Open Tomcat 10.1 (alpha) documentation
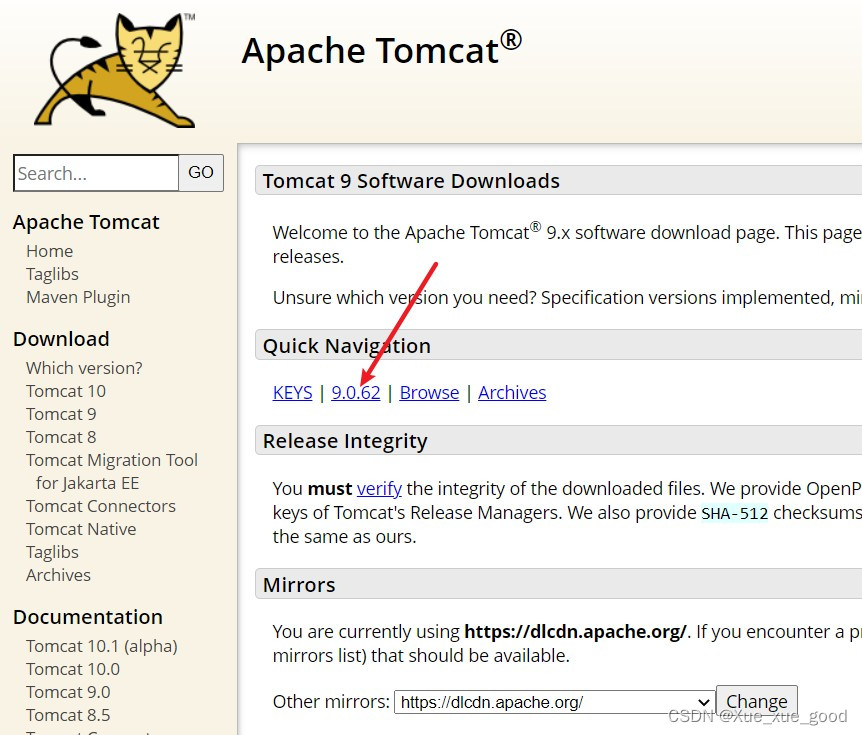The width and height of the screenshot is (862, 735). 102,646
